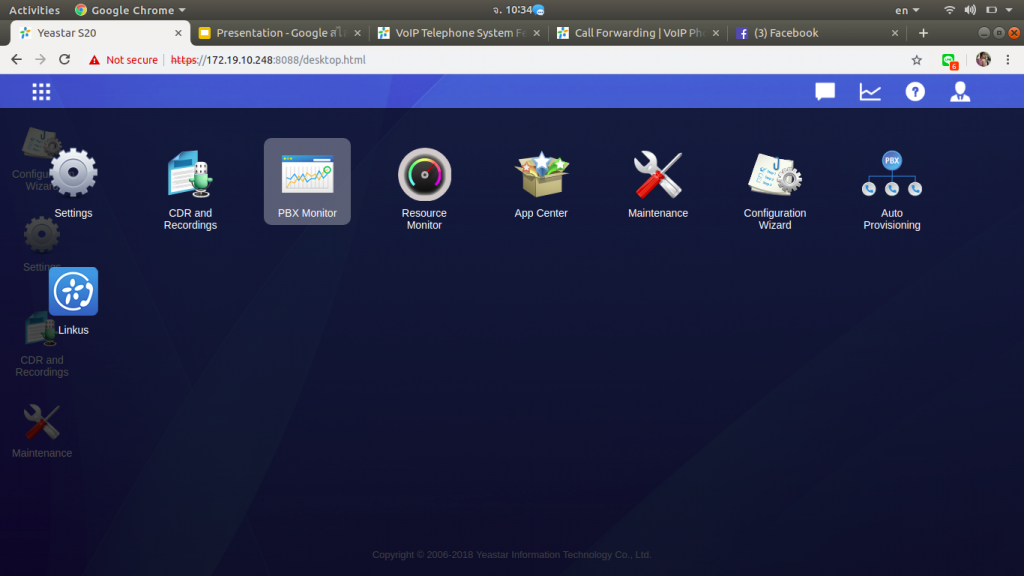Open the messages chat bubble icon

coord(825,91)
